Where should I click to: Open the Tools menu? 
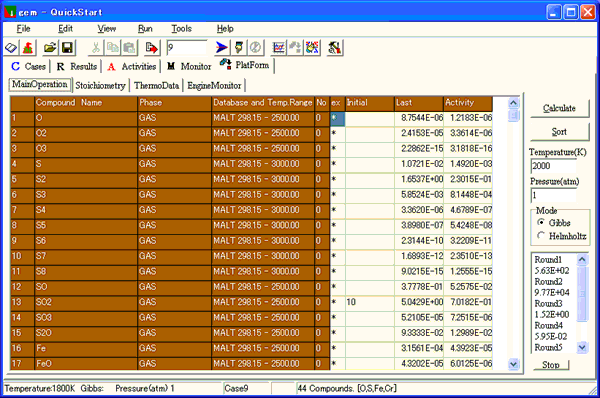click(x=181, y=29)
